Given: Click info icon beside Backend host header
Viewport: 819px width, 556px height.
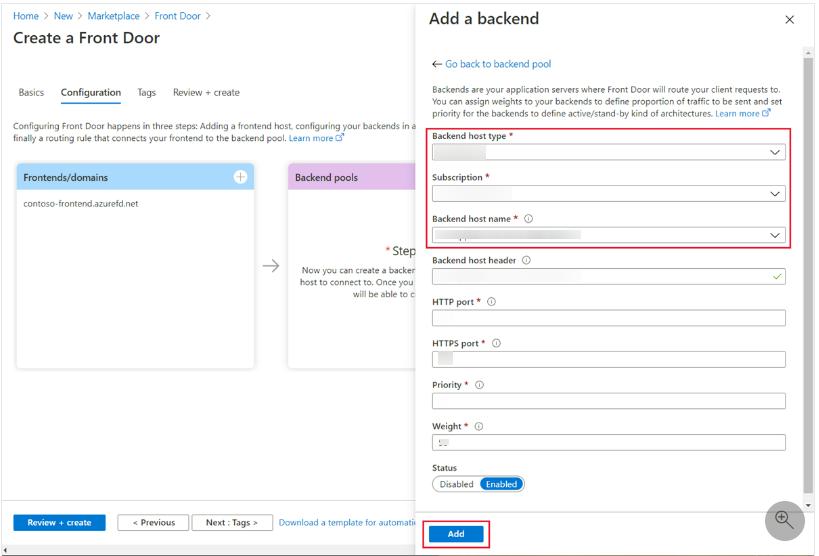Looking at the screenshot, I should pos(526,261).
